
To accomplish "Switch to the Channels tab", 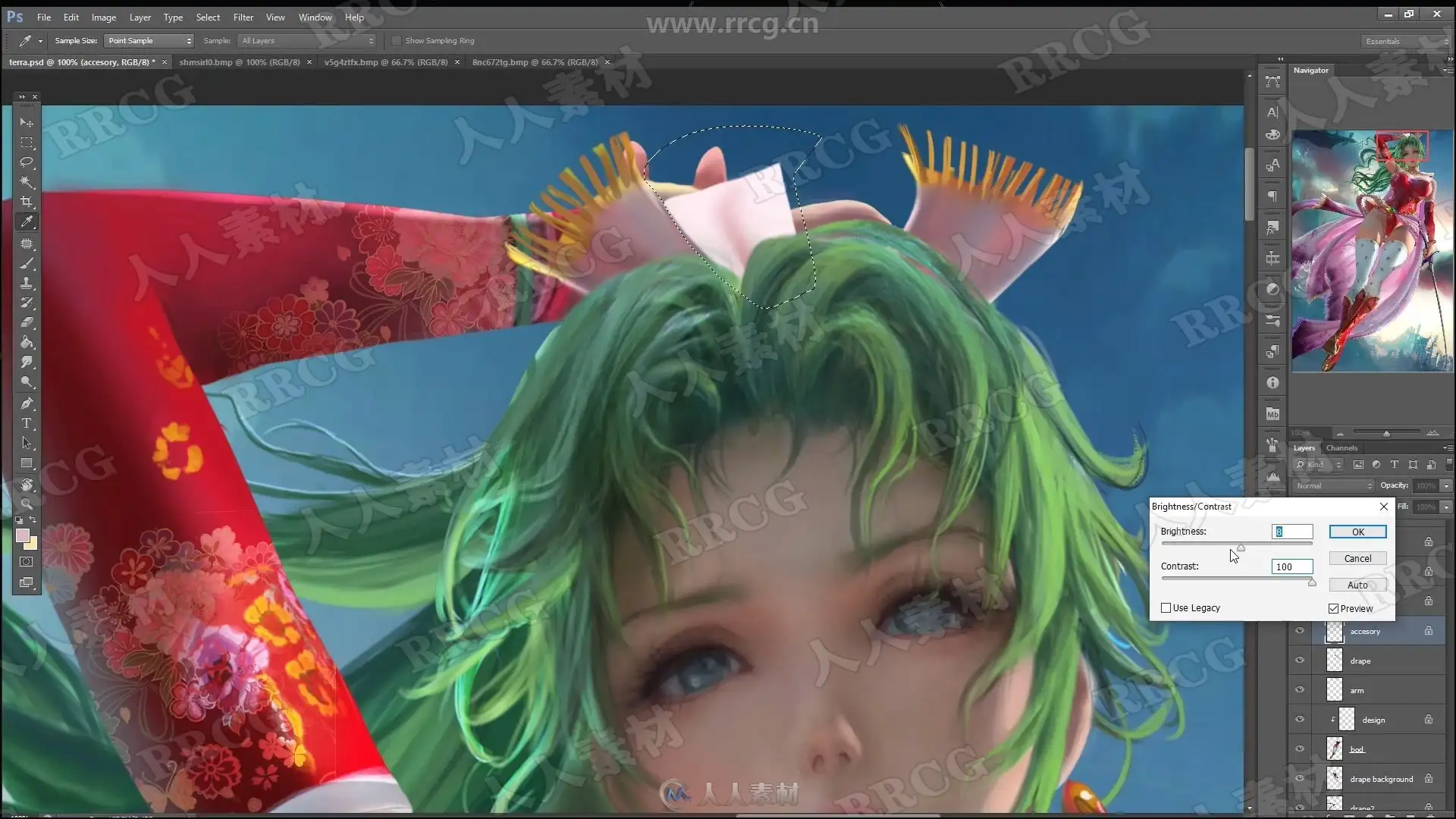I will [x=1341, y=448].
